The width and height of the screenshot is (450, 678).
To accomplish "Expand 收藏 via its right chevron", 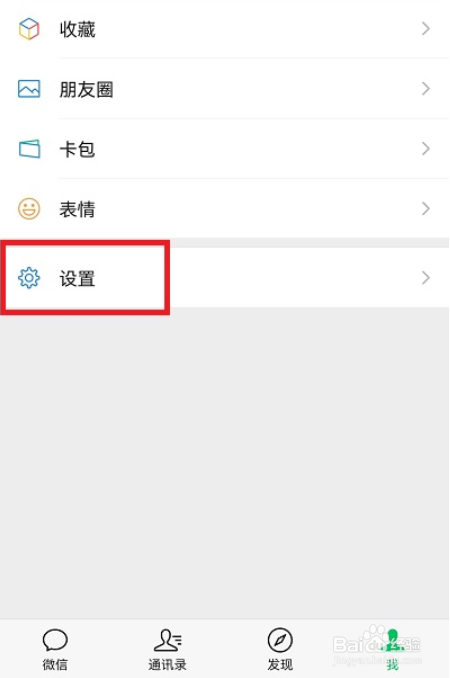I will pyautogui.click(x=426, y=29).
